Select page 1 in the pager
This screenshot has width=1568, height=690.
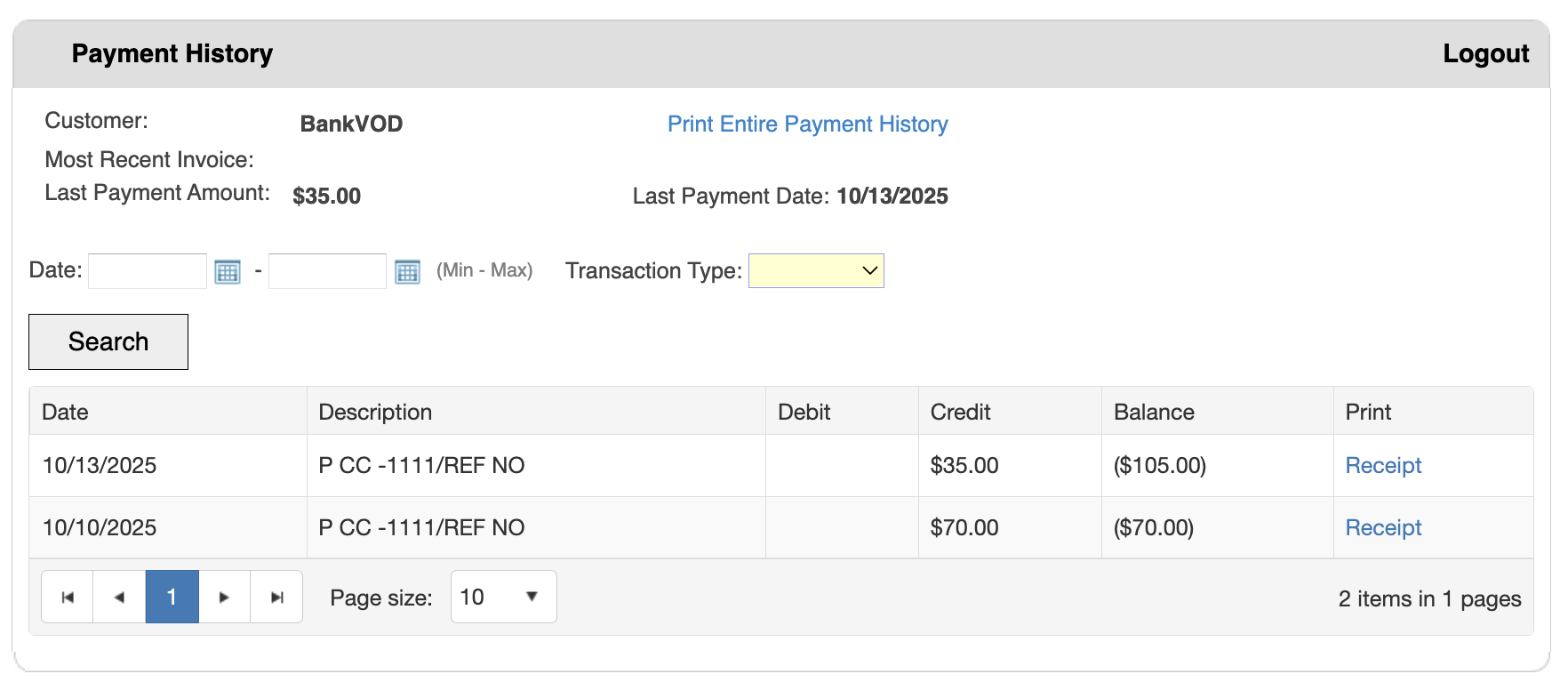tap(172, 597)
